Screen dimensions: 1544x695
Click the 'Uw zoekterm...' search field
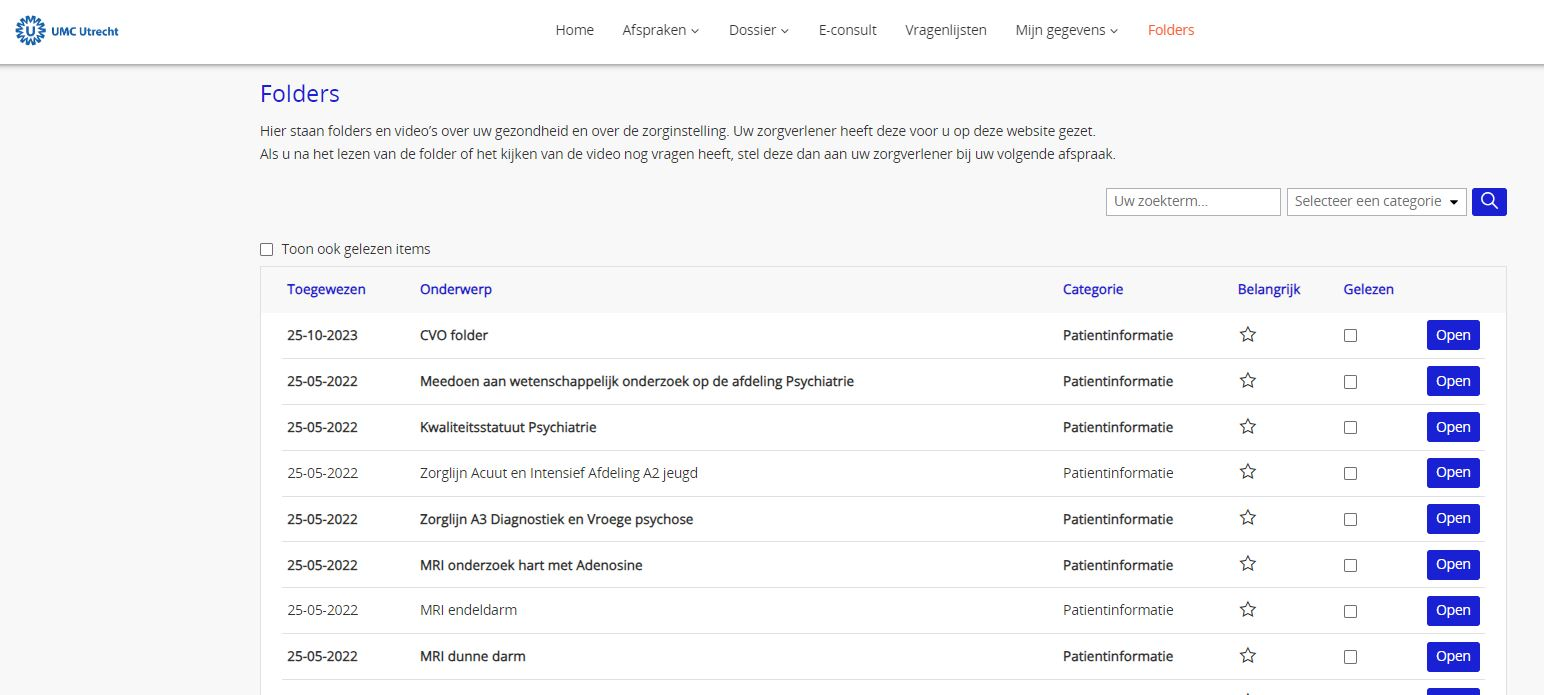[1192, 202]
